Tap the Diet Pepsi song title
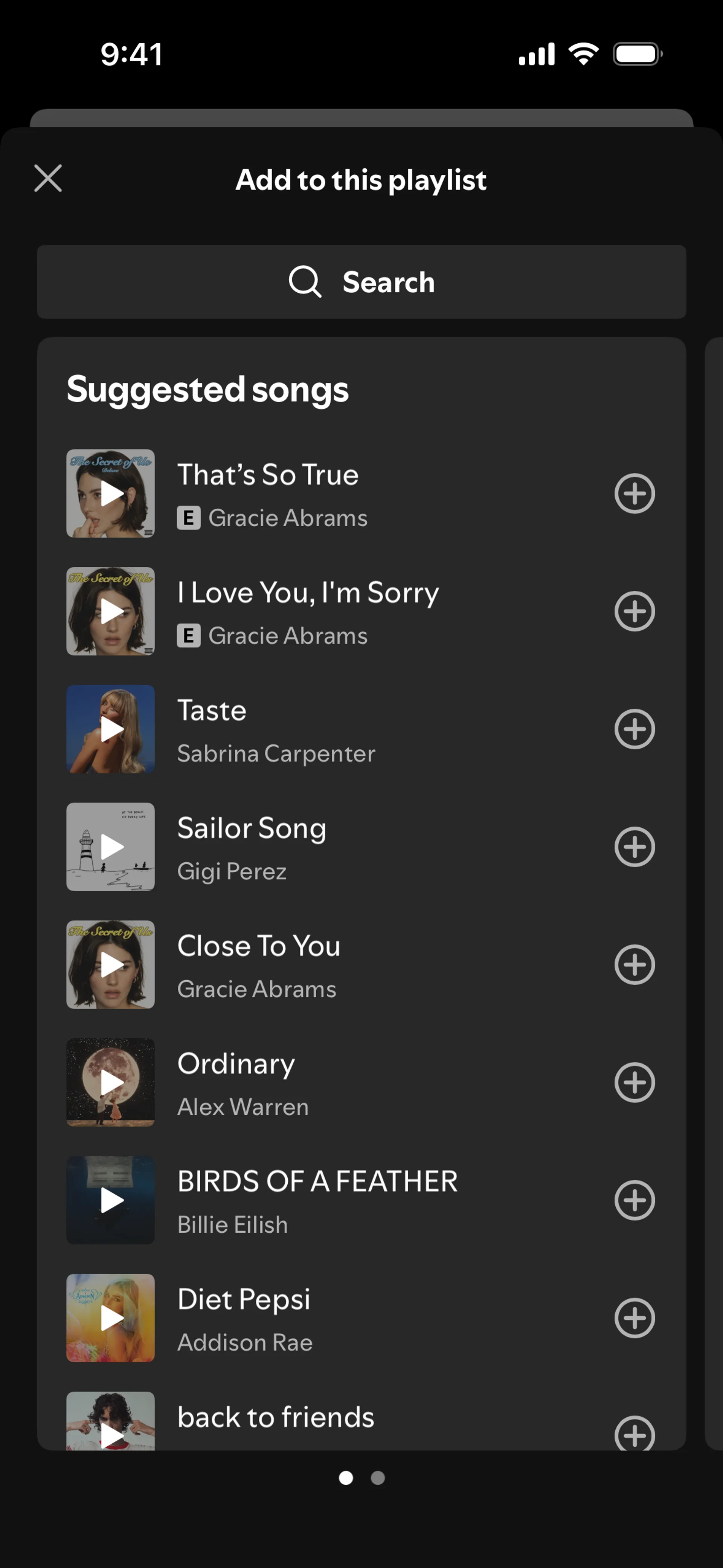723x1568 pixels. tap(243, 1299)
